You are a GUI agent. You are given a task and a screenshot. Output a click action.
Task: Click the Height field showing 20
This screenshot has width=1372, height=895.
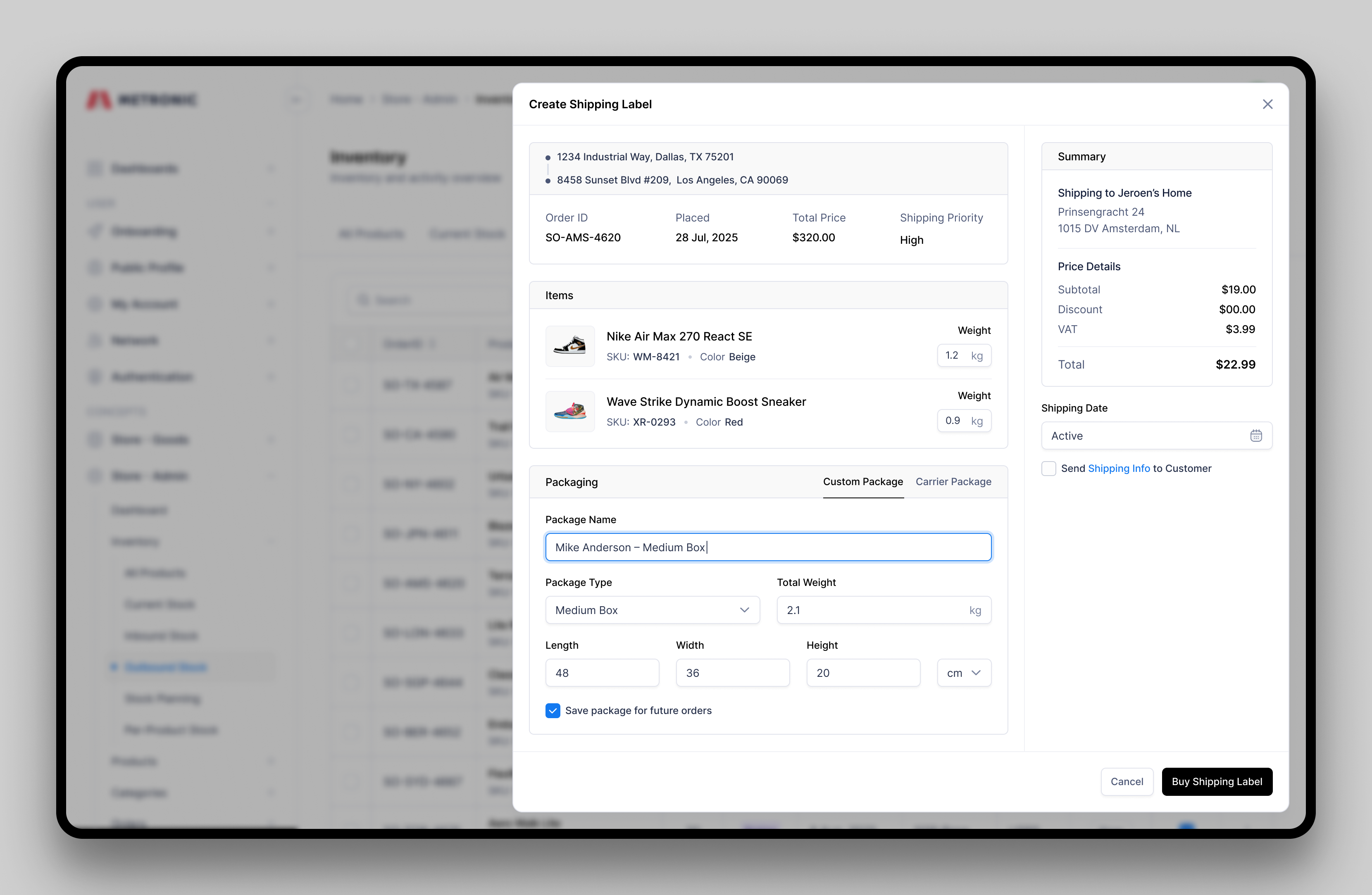click(x=863, y=673)
